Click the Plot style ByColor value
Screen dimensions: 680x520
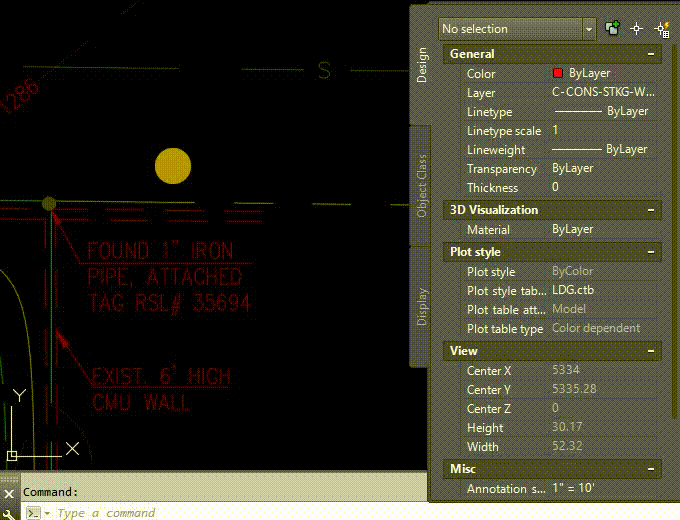click(572, 271)
